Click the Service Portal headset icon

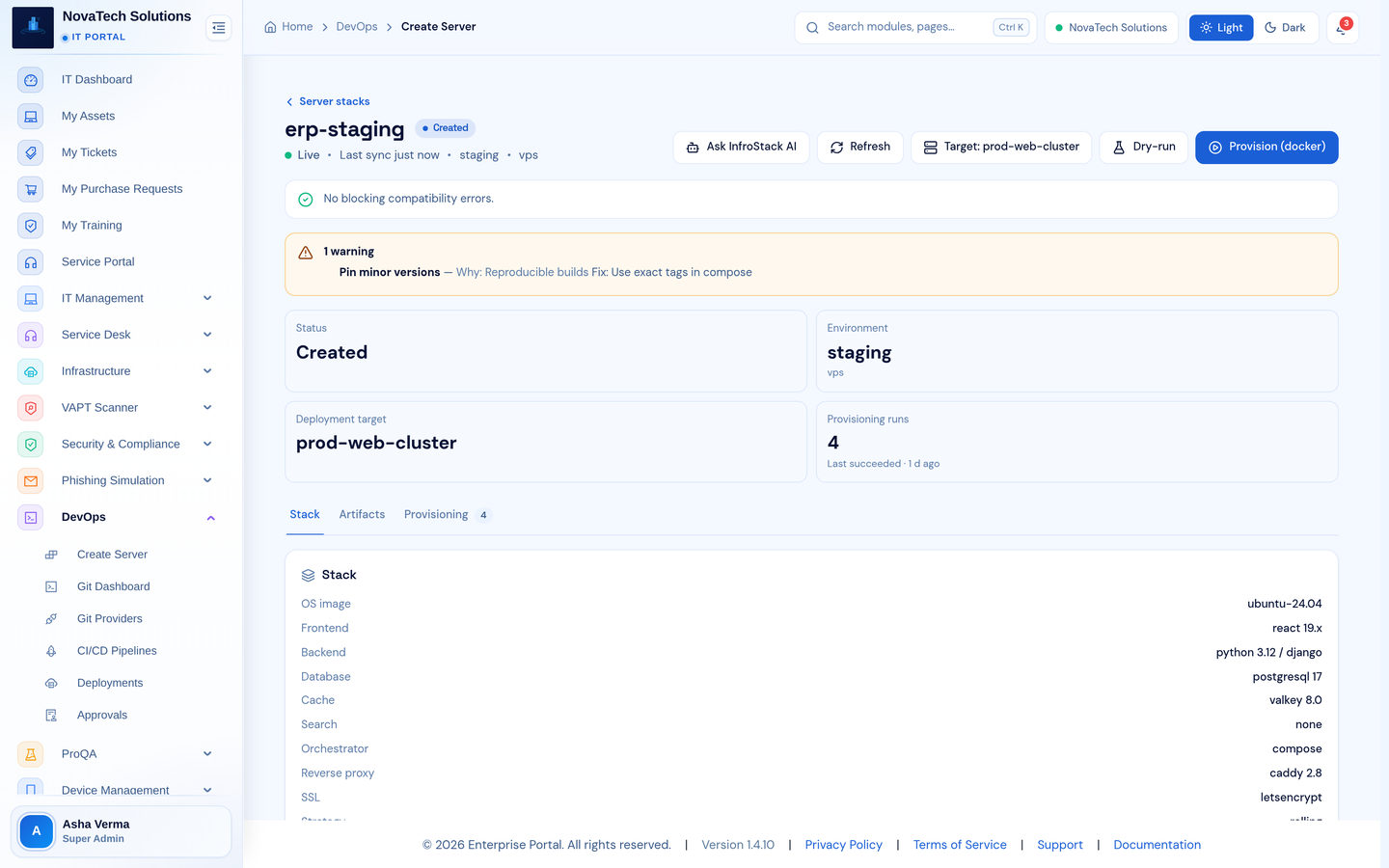pyautogui.click(x=31, y=262)
